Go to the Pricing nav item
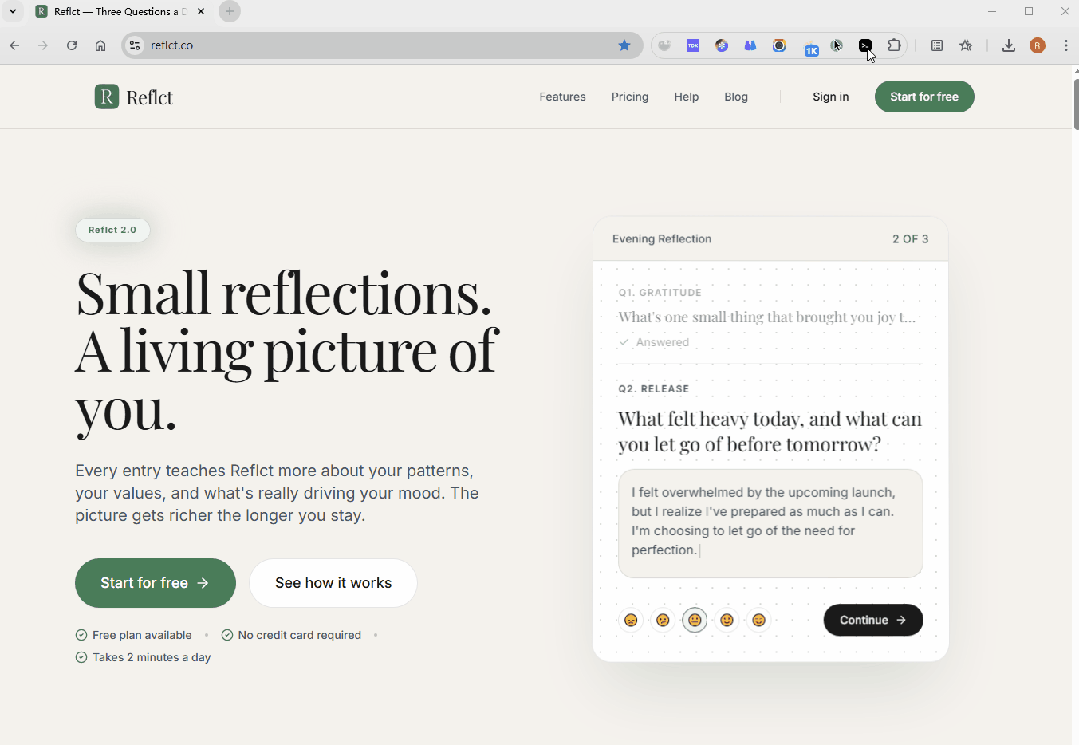This screenshot has height=745, width=1079. point(629,97)
